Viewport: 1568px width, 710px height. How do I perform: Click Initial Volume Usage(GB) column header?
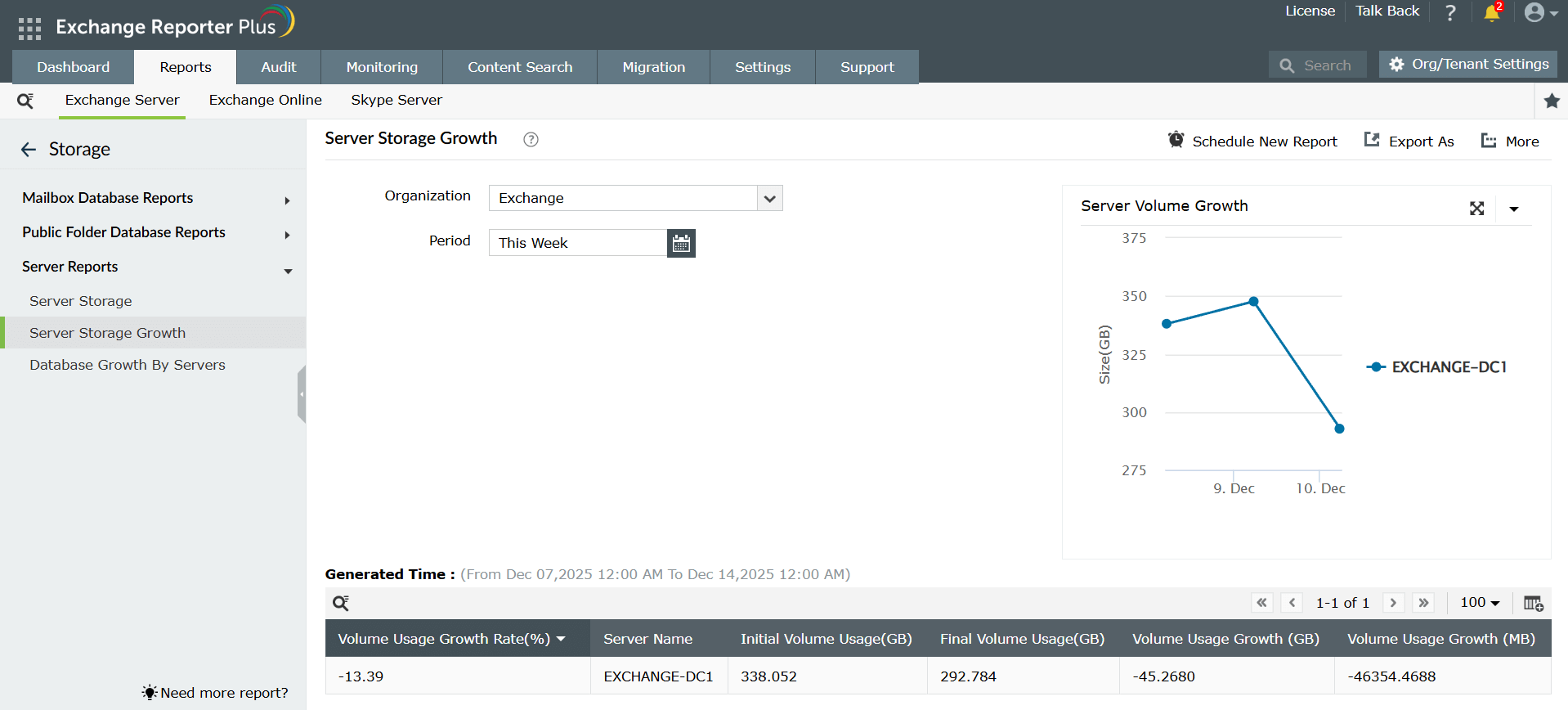pos(827,639)
